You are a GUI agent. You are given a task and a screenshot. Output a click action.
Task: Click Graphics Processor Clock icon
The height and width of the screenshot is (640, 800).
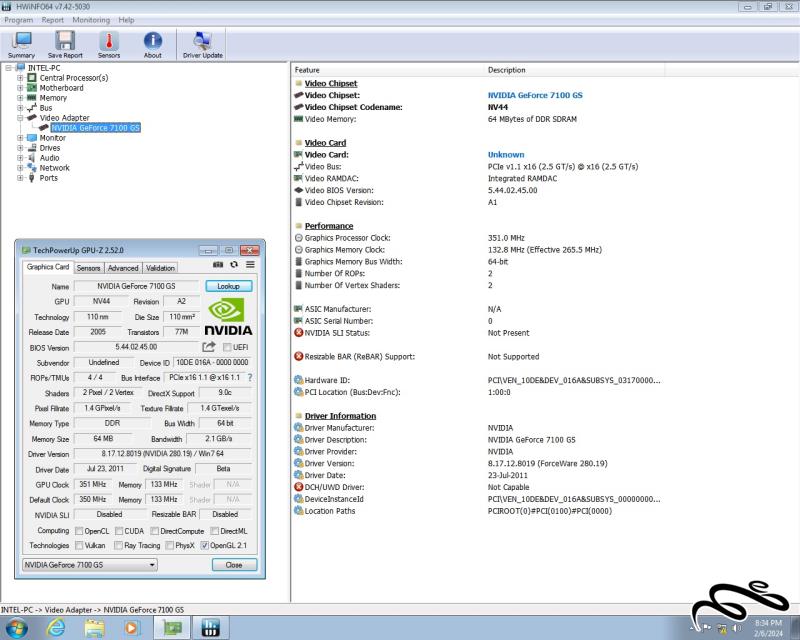(x=298, y=238)
